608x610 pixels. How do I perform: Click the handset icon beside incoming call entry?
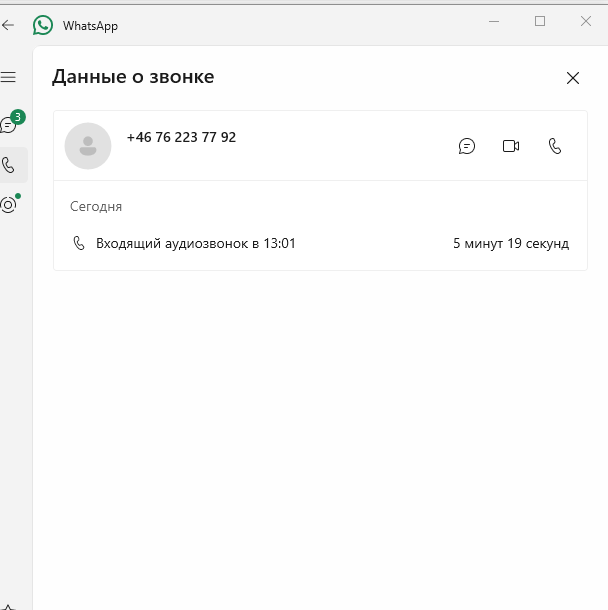(x=79, y=243)
